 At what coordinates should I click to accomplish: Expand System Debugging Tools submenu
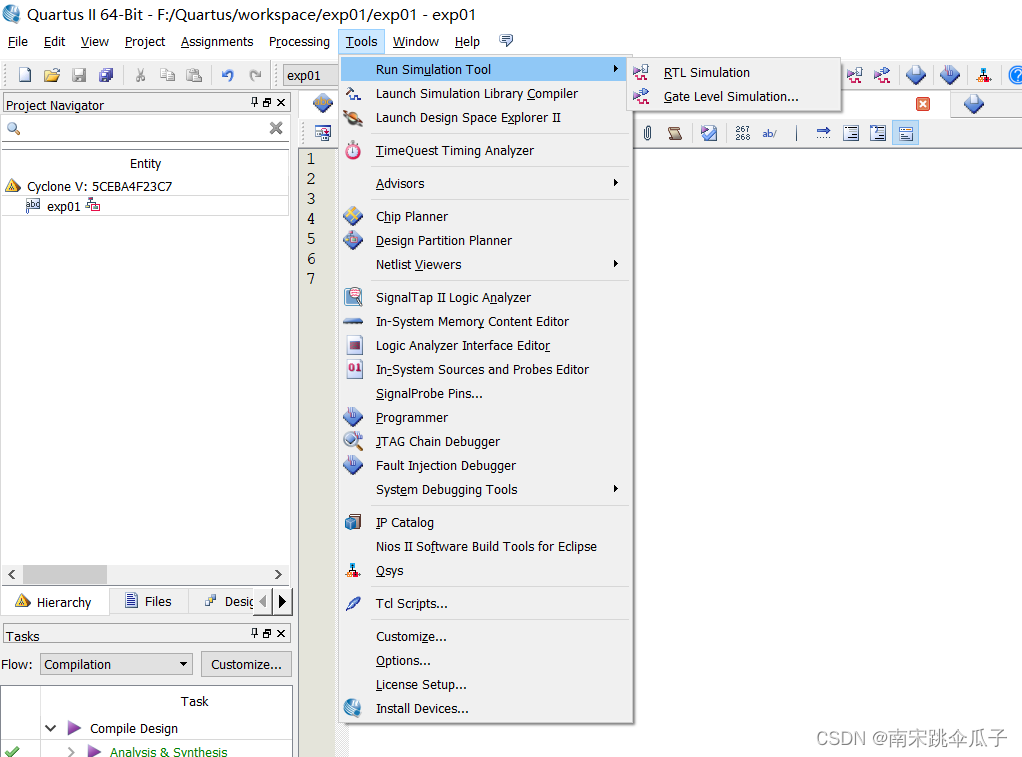tap(486, 489)
